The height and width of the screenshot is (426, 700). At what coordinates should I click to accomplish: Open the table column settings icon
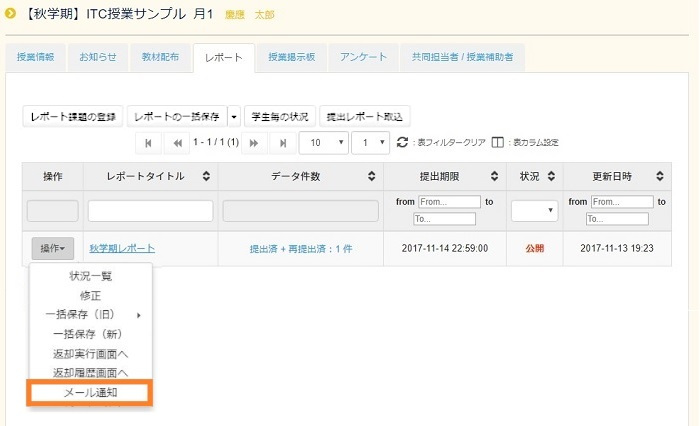[x=498, y=143]
